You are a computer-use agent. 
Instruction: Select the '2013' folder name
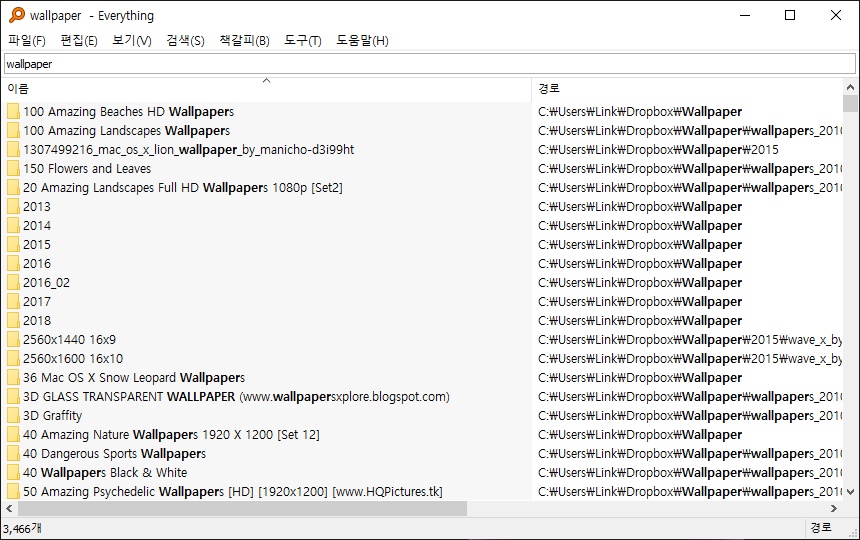[x=37, y=207]
